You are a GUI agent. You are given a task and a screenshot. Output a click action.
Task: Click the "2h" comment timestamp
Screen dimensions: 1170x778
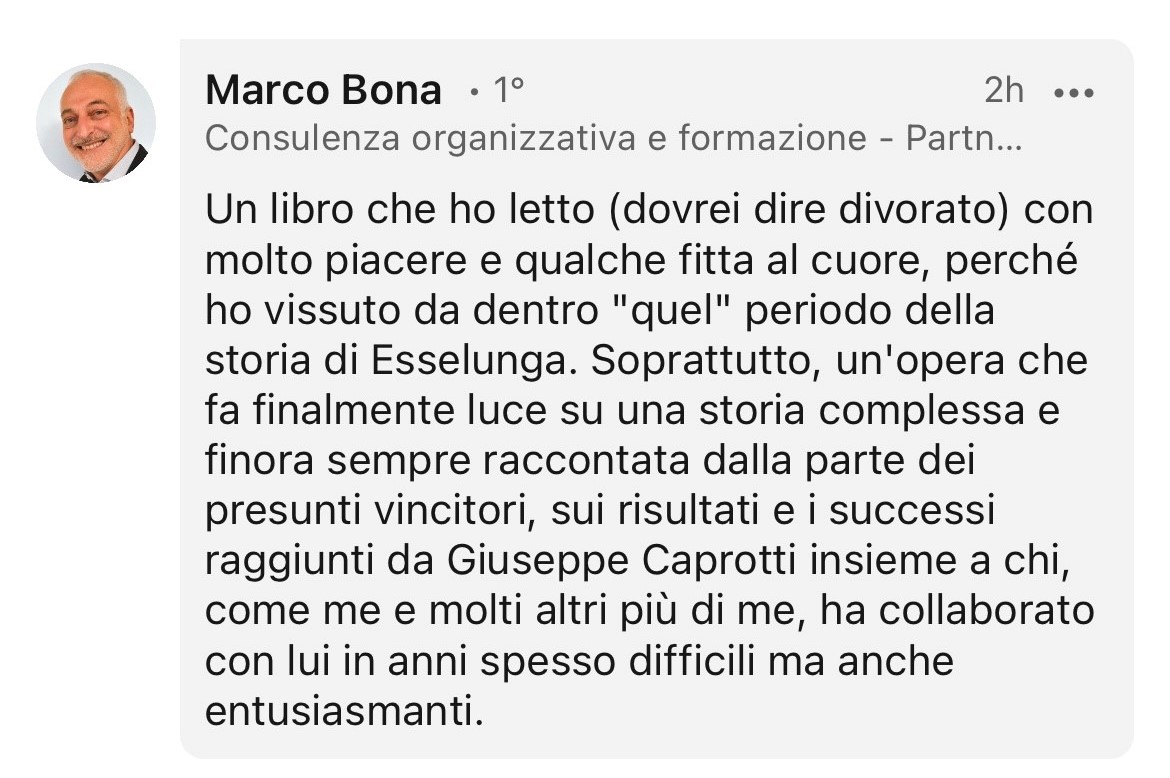(1004, 91)
